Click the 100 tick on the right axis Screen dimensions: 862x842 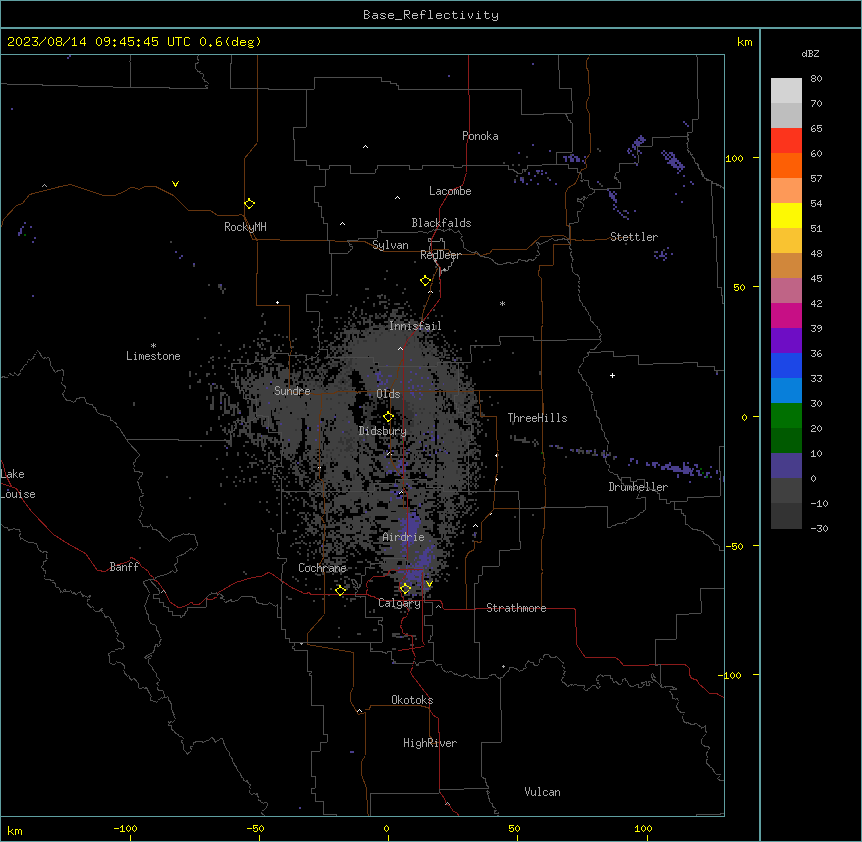734,158
